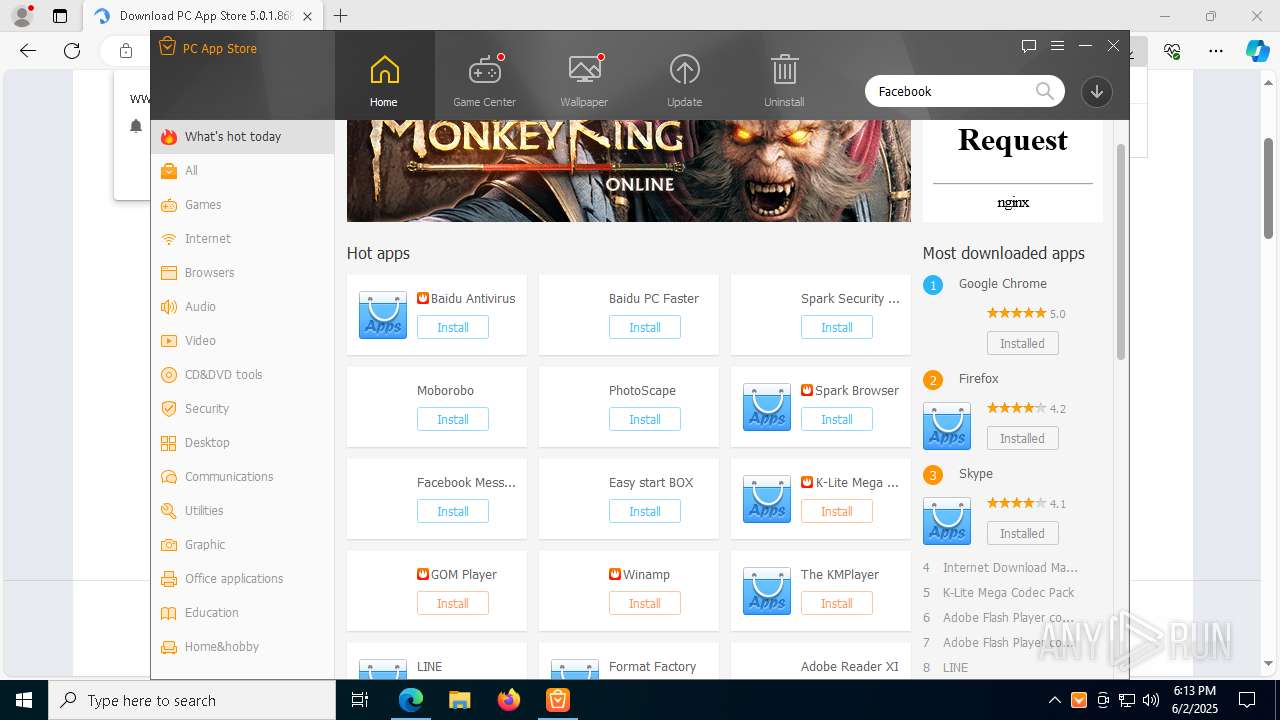
Task: Open a new Edge browser tab
Action: pyautogui.click(x=341, y=16)
